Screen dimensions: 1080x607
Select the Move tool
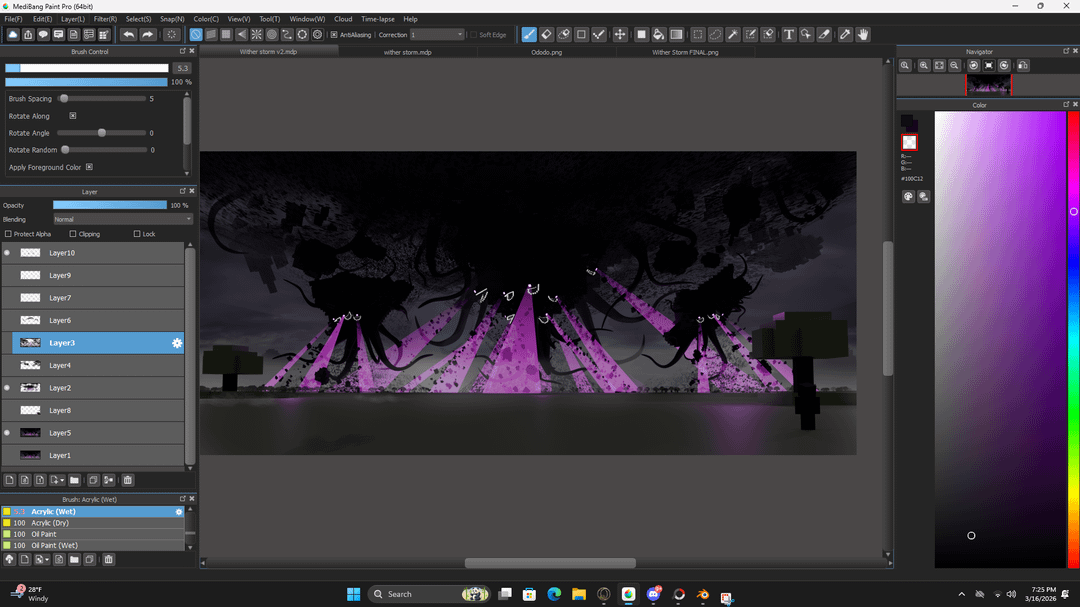click(x=620, y=34)
